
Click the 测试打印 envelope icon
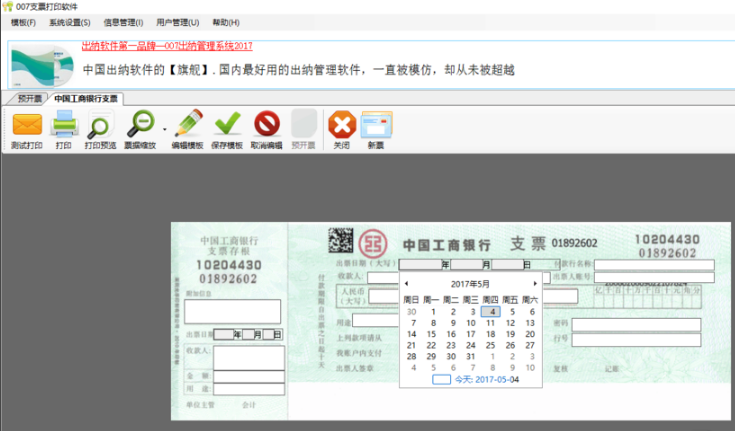point(27,124)
